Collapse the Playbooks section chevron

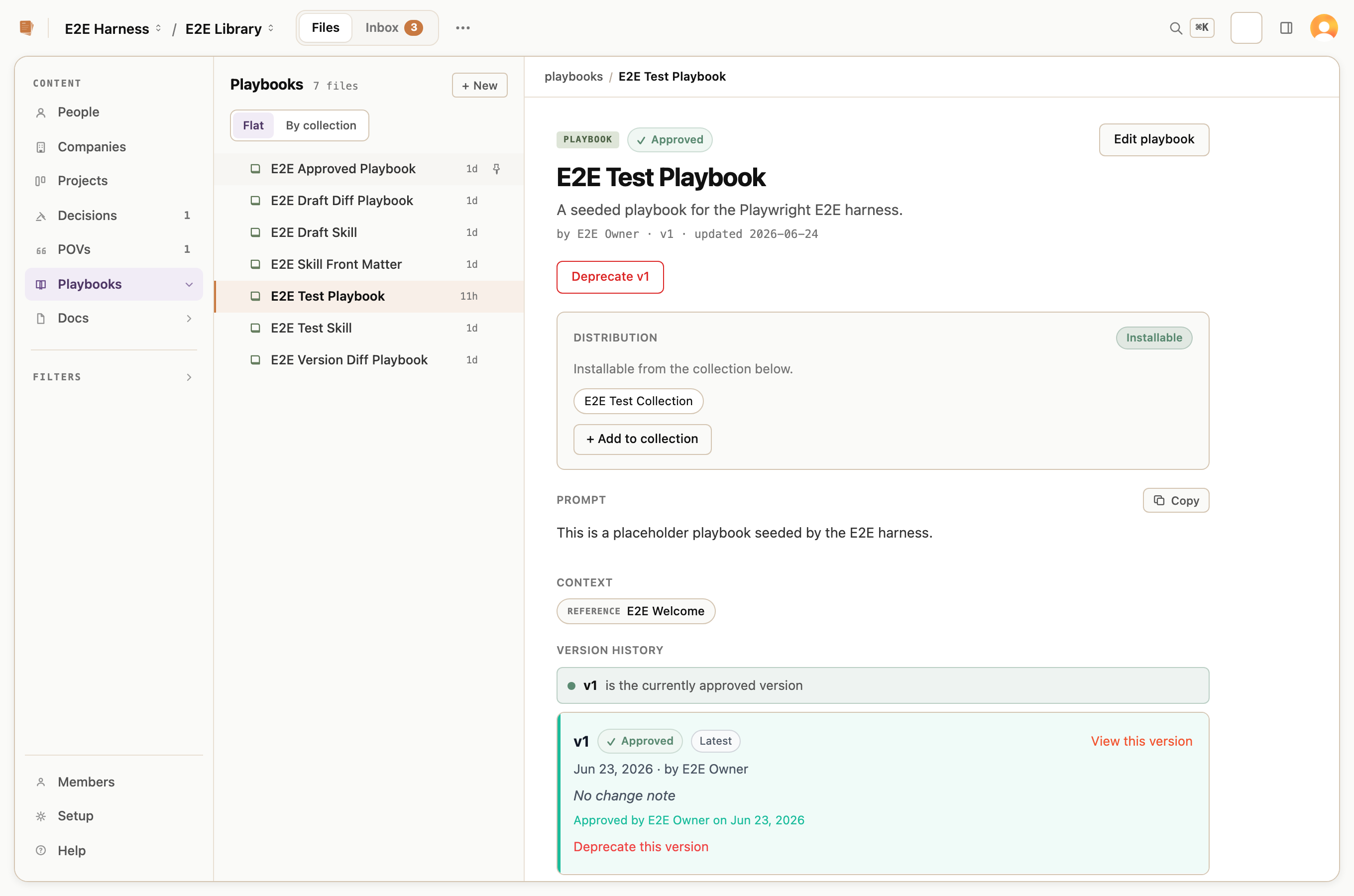[x=189, y=285]
